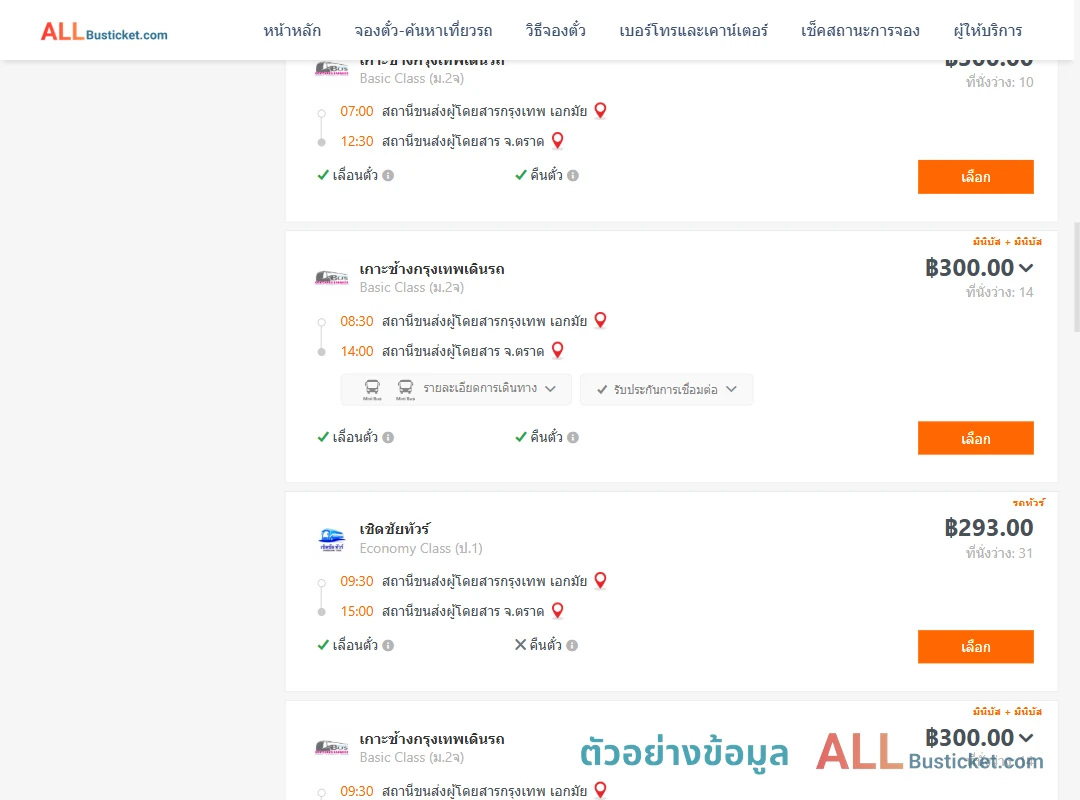1080x800 pixels.
Task: Open the วิธีจองตั๋ว menu item
Action: (x=555, y=30)
